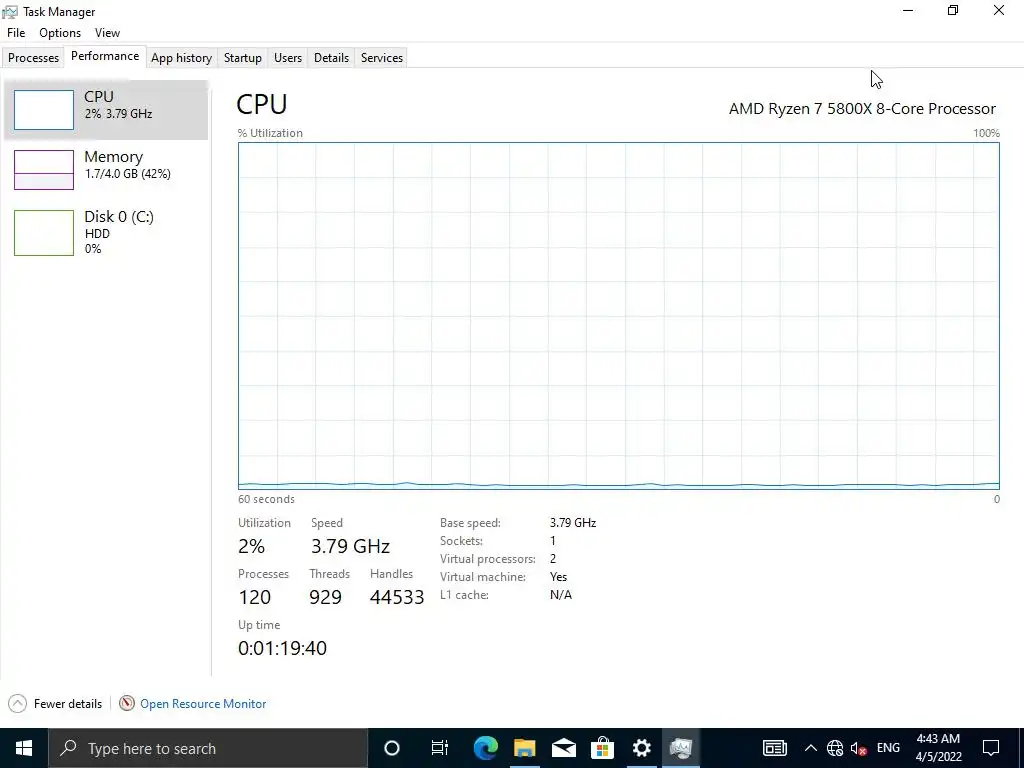Open the notification center icon
This screenshot has width=1024, height=768.
[991, 748]
